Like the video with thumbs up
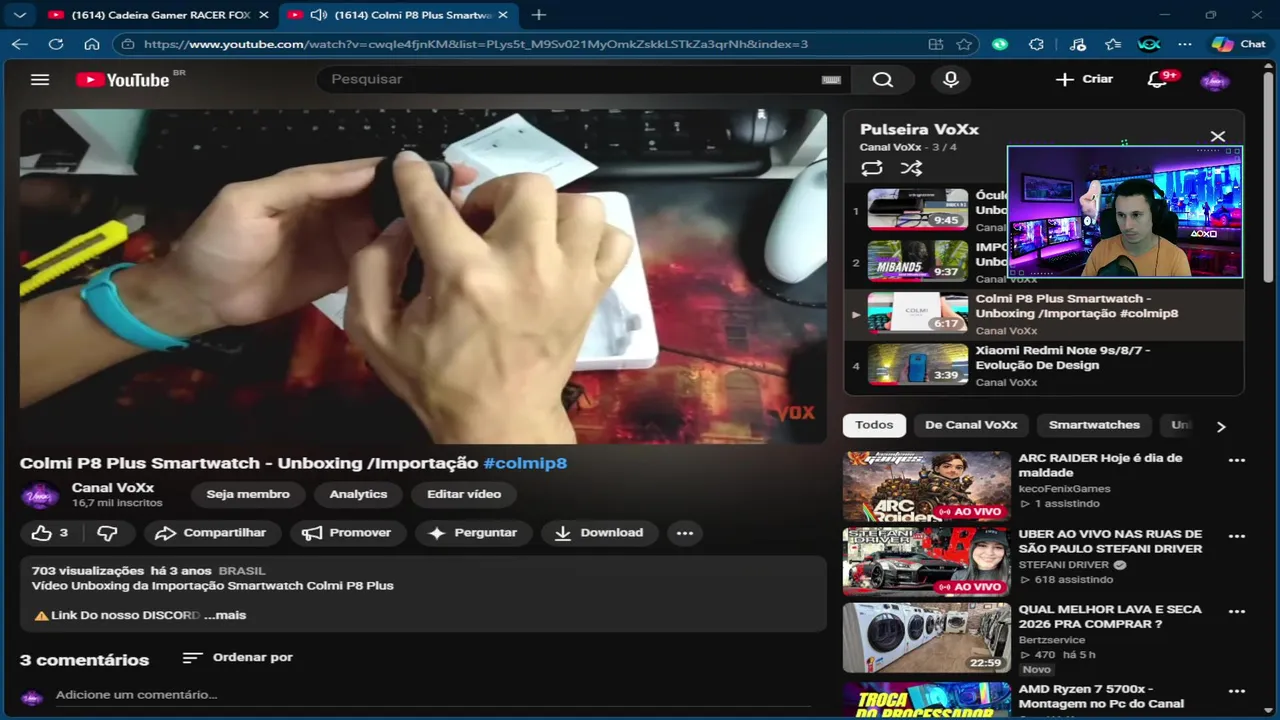Image resolution: width=1280 pixels, height=720 pixels. click(x=50, y=533)
